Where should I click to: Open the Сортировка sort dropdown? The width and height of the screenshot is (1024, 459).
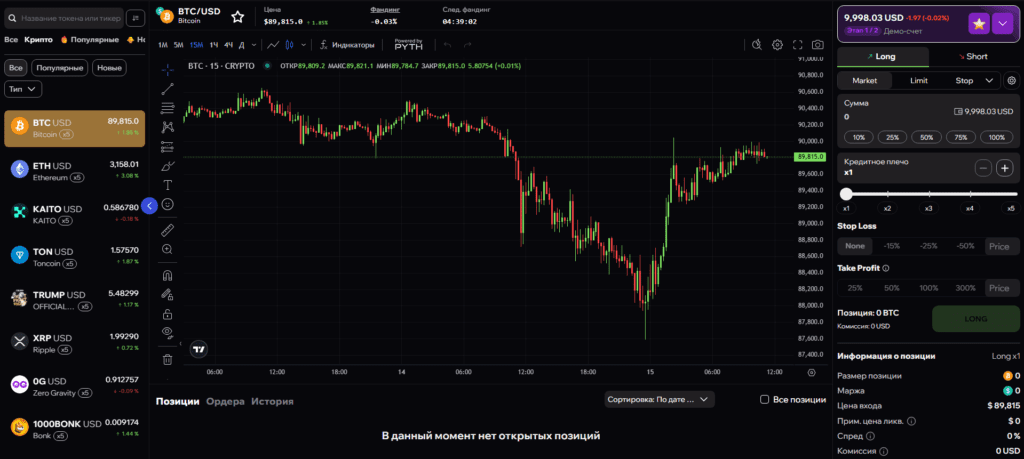[660, 399]
